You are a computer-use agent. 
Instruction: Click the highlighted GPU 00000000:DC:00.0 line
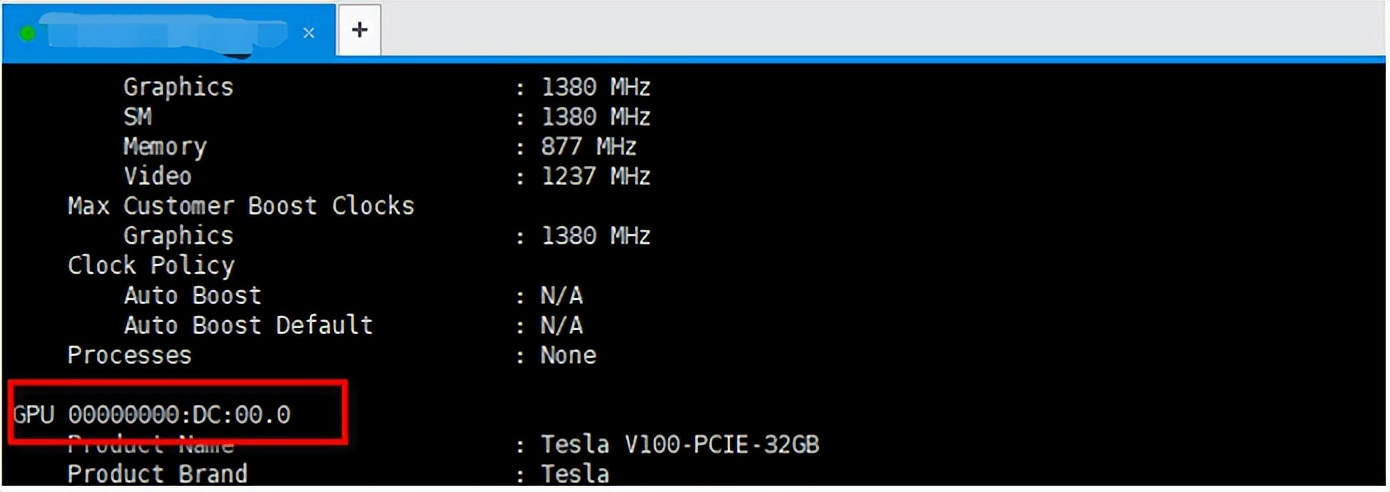point(152,414)
